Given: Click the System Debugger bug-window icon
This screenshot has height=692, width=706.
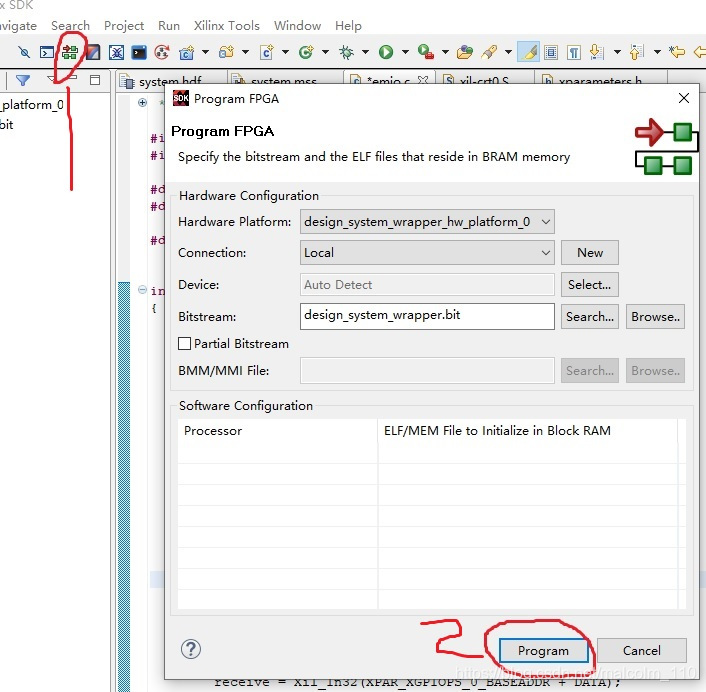Looking at the screenshot, I should [116, 53].
